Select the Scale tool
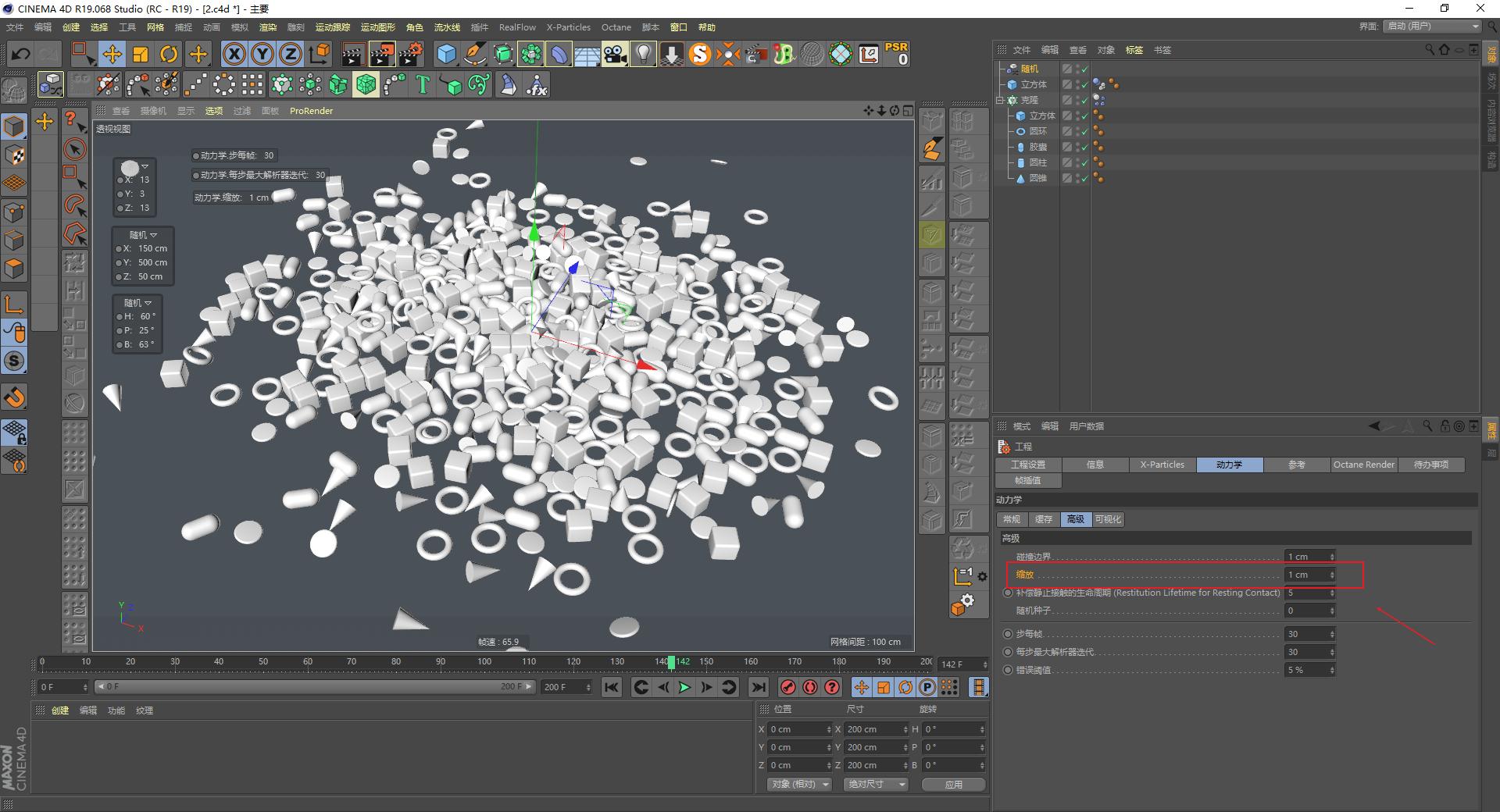Viewport: 1500px width, 812px height. pos(141,54)
